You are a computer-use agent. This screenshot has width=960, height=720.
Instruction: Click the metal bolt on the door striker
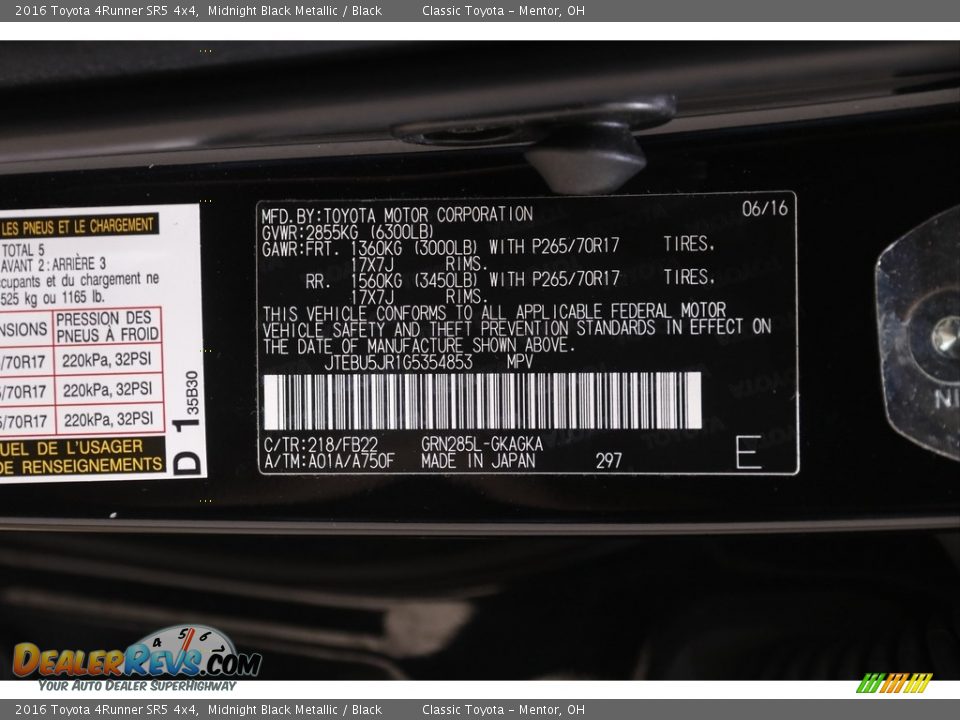pos(944,337)
